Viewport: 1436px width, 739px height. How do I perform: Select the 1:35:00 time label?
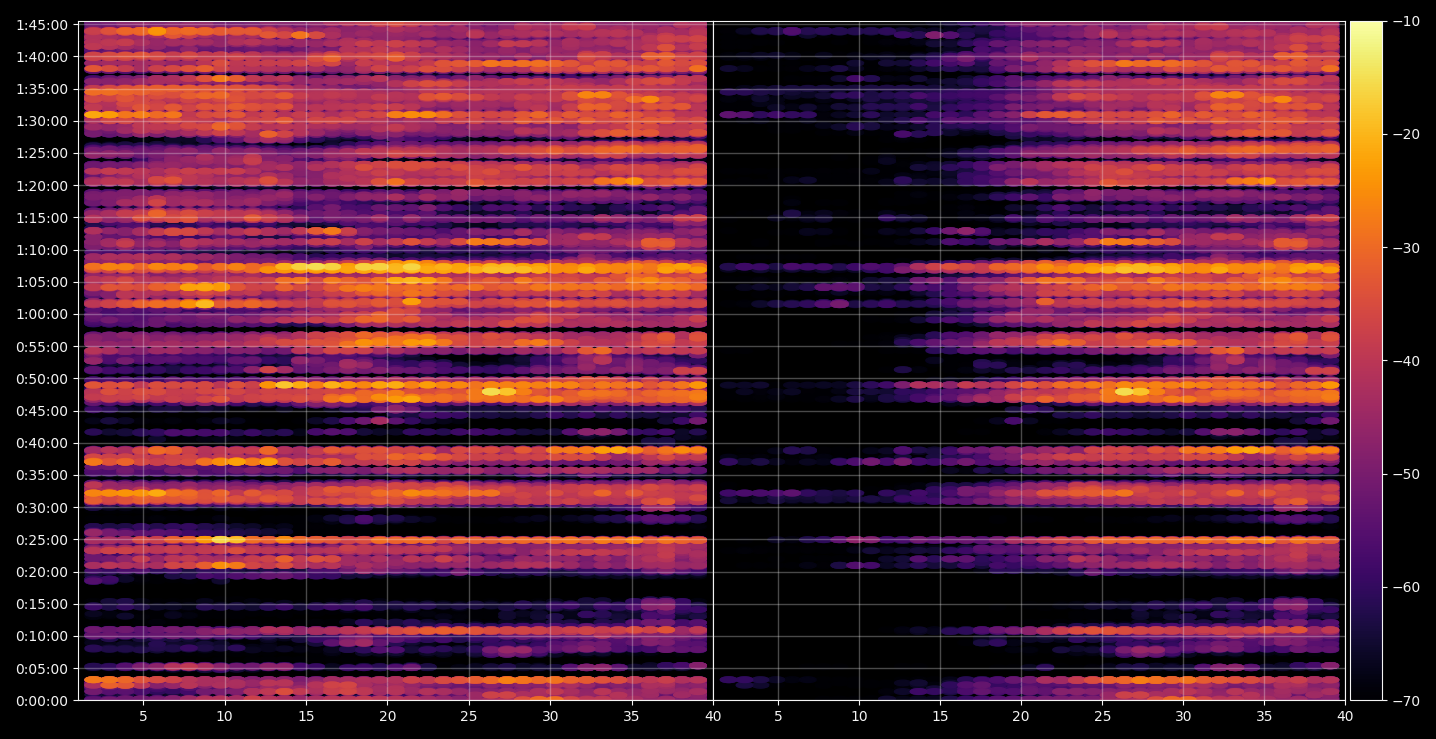pyautogui.click(x=42, y=88)
